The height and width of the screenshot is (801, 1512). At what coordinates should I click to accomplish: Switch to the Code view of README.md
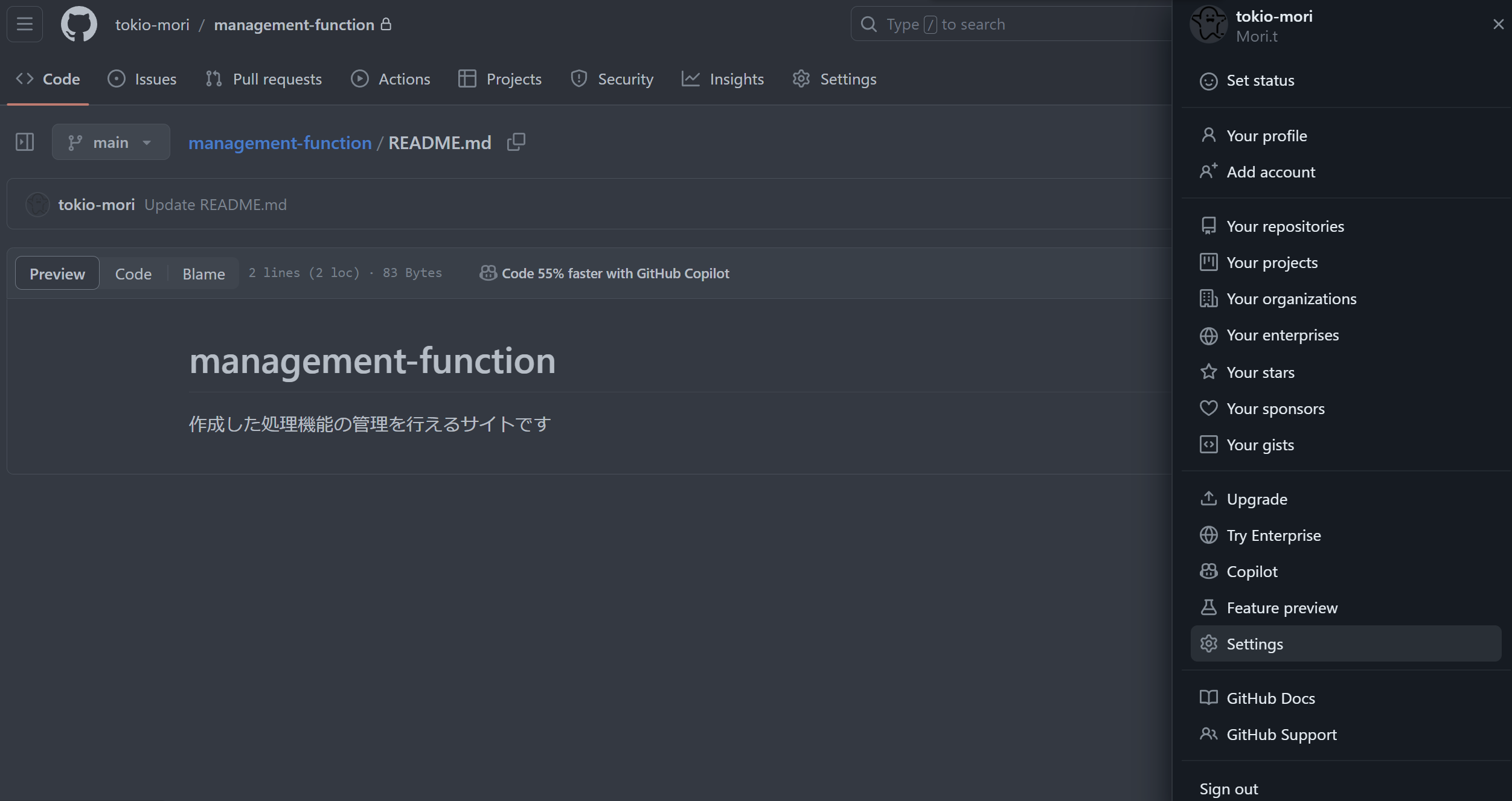(133, 273)
